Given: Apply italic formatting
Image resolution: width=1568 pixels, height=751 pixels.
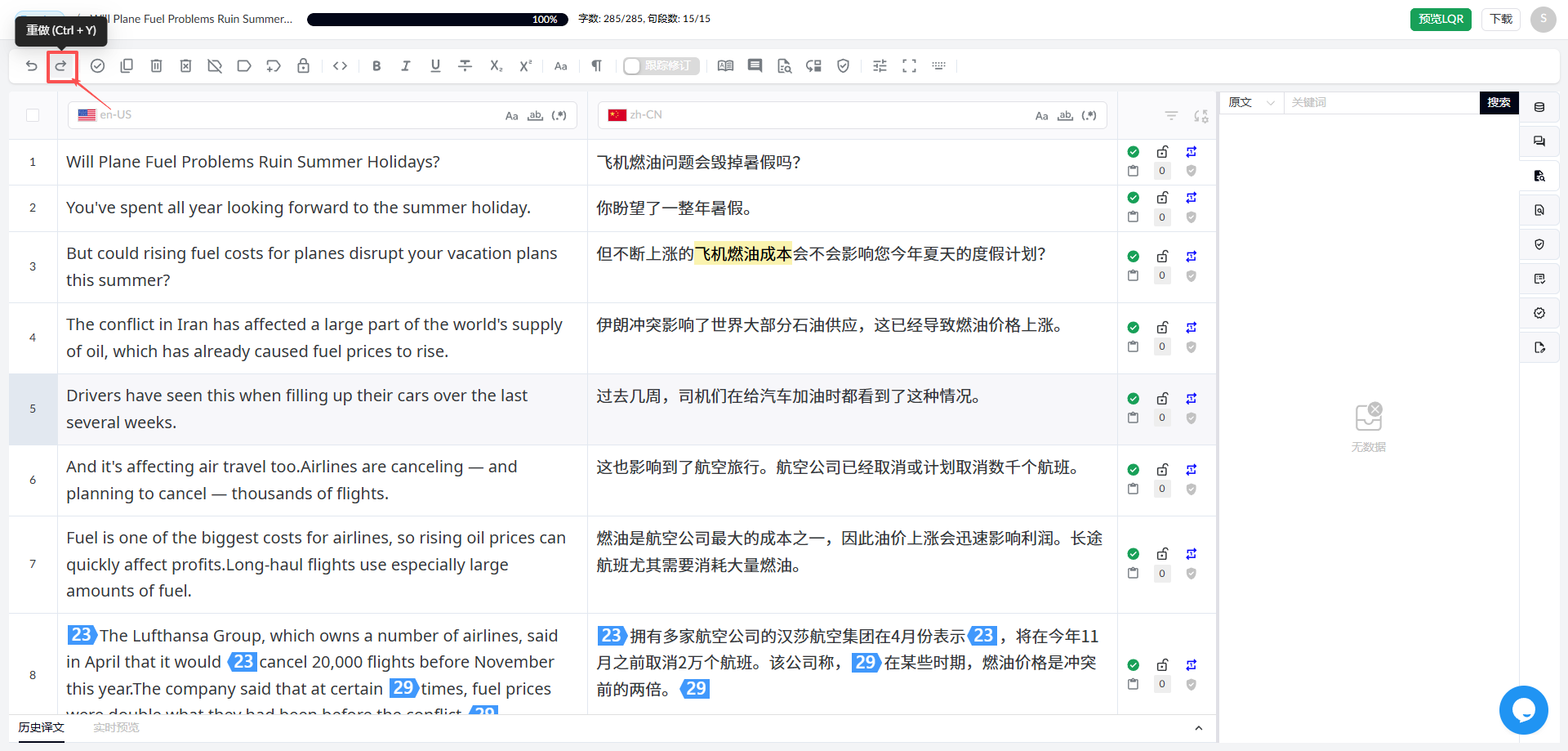Looking at the screenshot, I should coord(406,66).
